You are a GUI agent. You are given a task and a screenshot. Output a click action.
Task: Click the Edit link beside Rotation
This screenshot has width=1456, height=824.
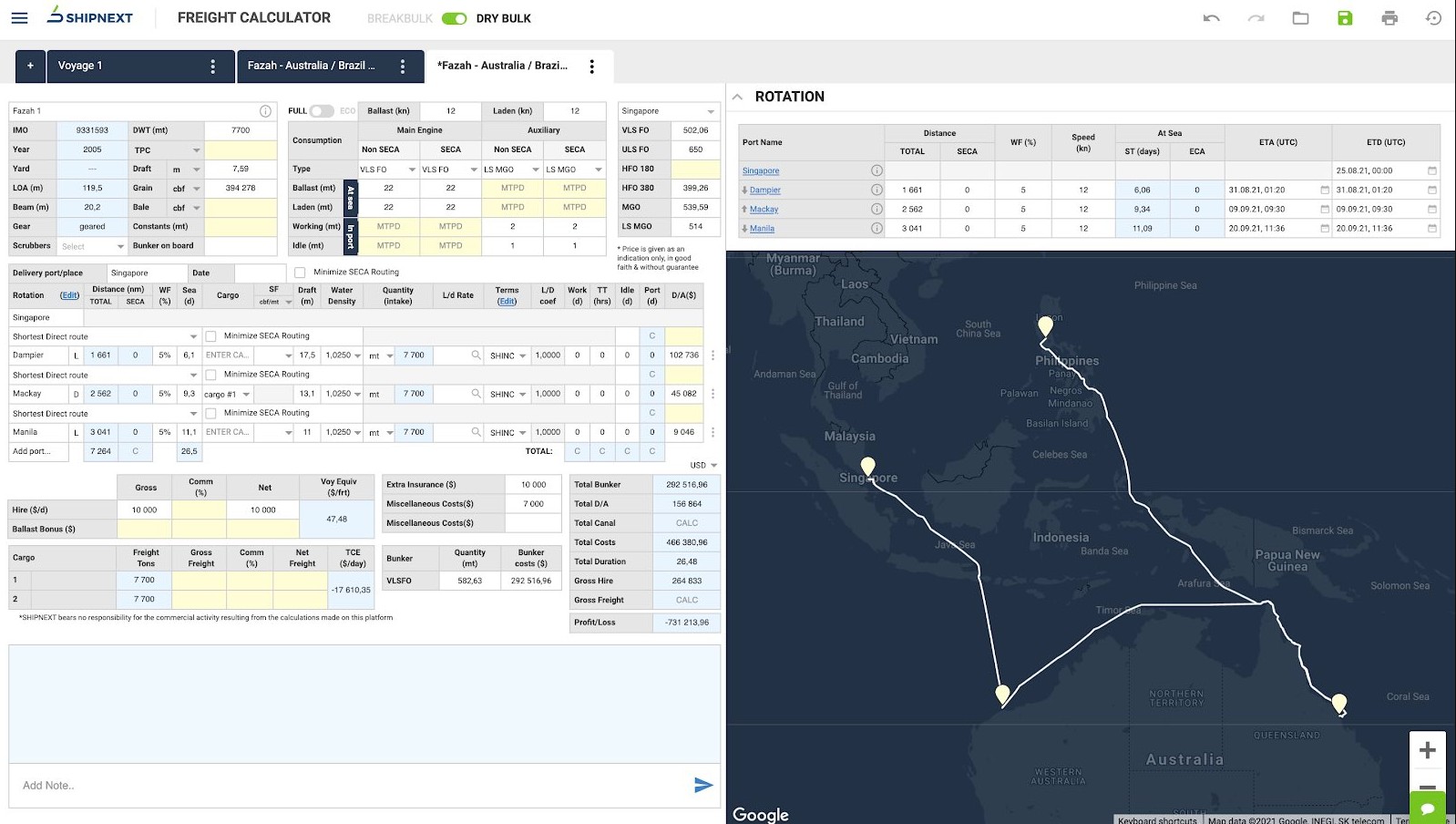[69, 295]
